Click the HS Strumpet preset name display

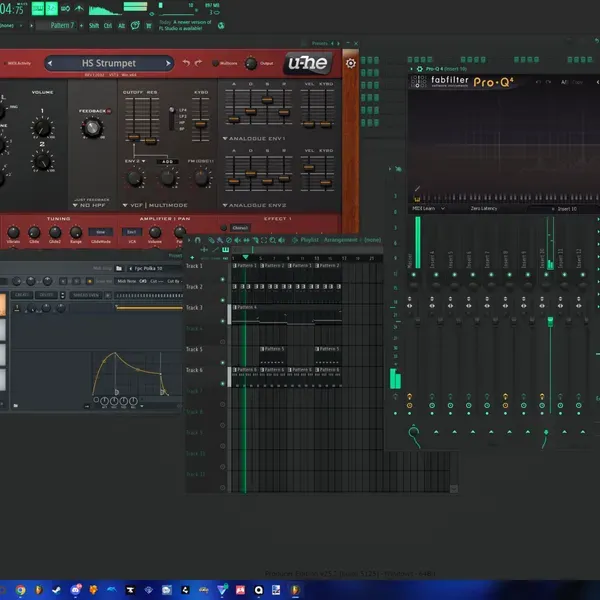pos(109,63)
